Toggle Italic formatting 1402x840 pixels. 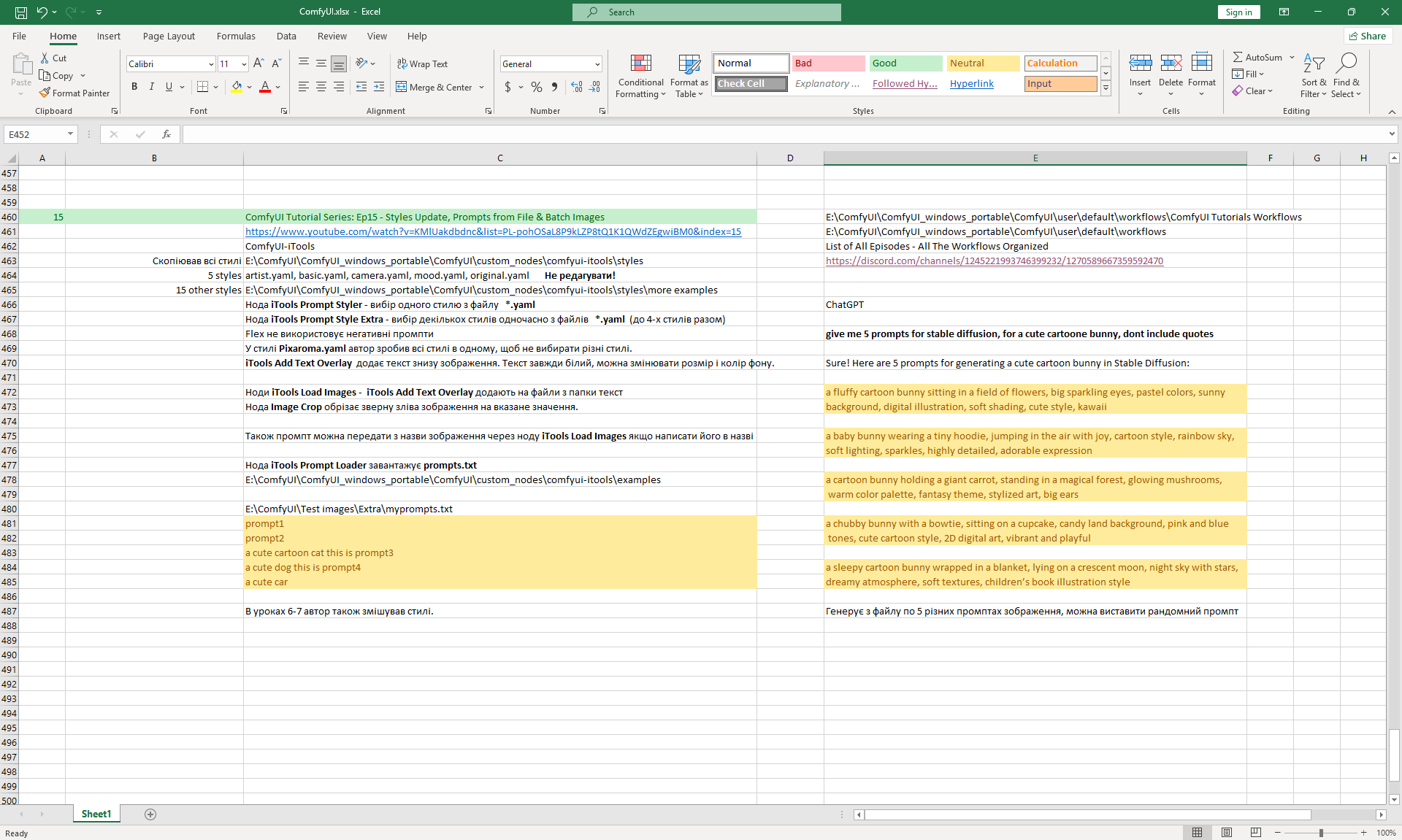click(152, 87)
